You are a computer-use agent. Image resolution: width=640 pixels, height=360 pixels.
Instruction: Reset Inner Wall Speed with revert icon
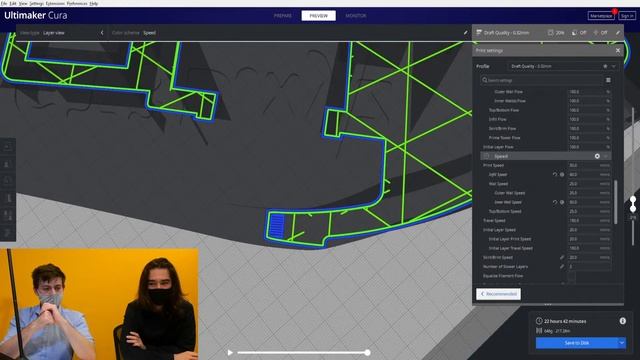coord(555,202)
